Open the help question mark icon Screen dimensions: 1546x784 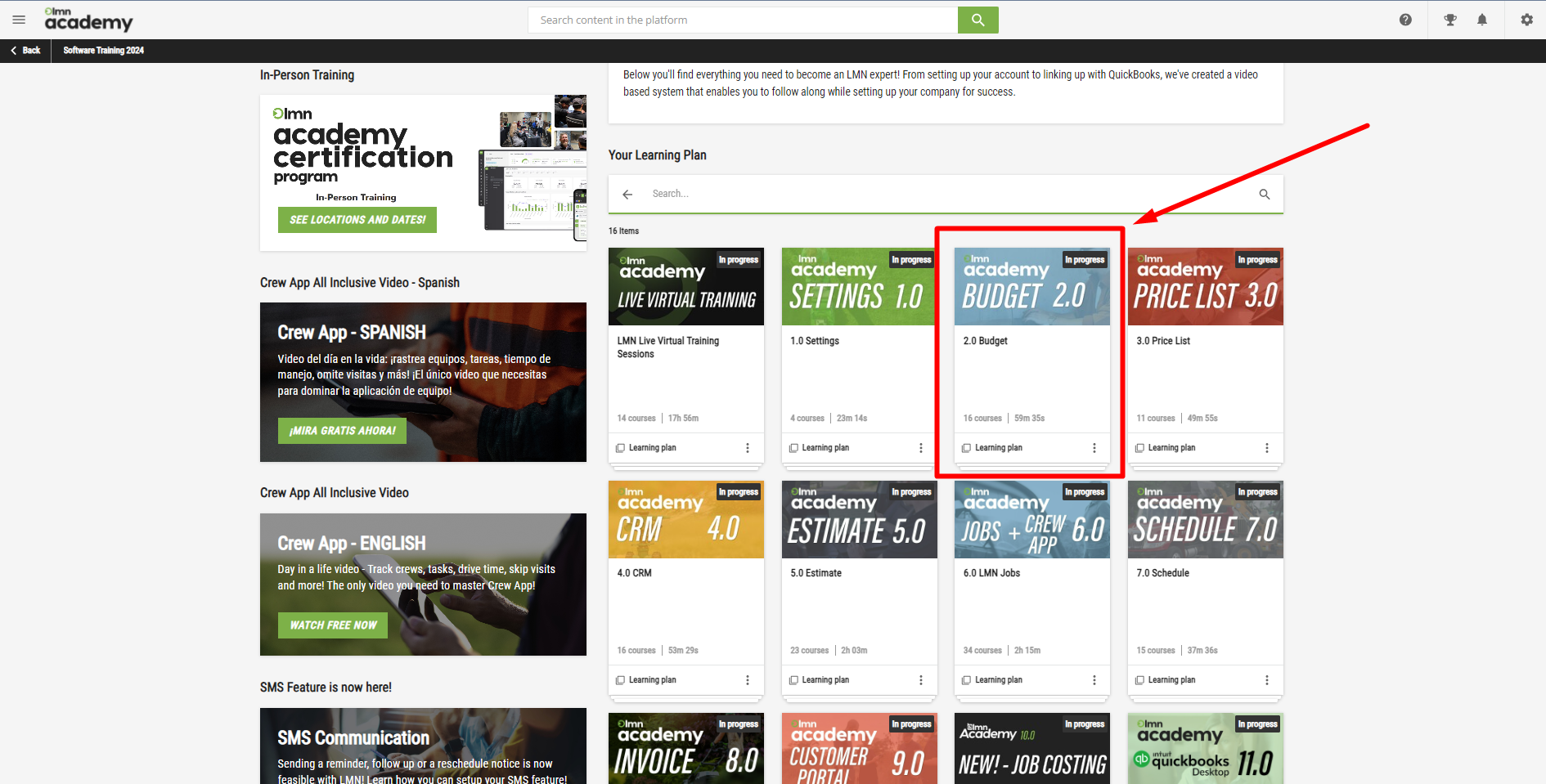pyautogui.click(x=1404, y=20)
